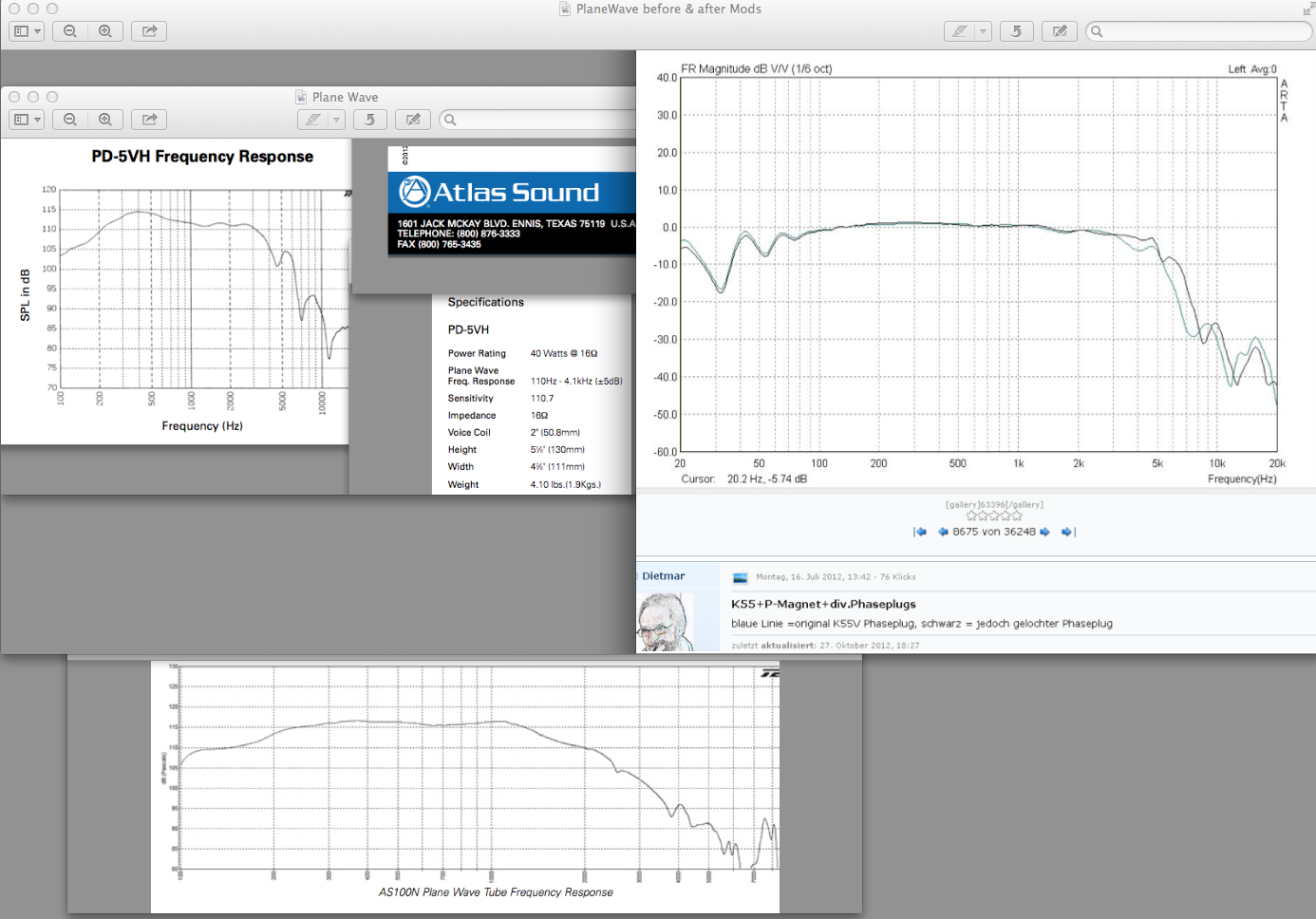Show markup edit toolbar in the Plane Wave window
1316x919 pixels.
point(413,120)
